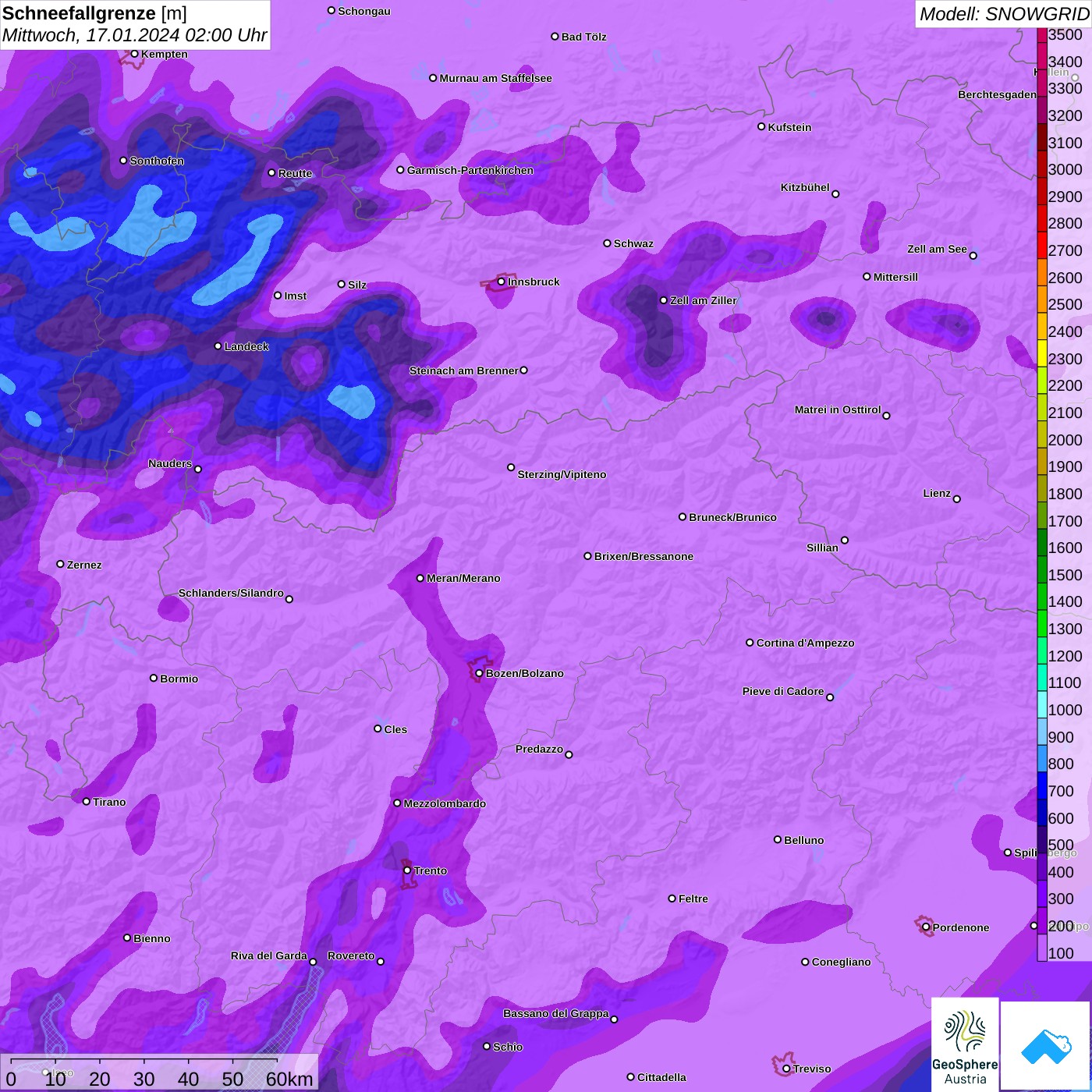1092x1092 pixels.
Task: Click the Zernez label
Action: 84,565
